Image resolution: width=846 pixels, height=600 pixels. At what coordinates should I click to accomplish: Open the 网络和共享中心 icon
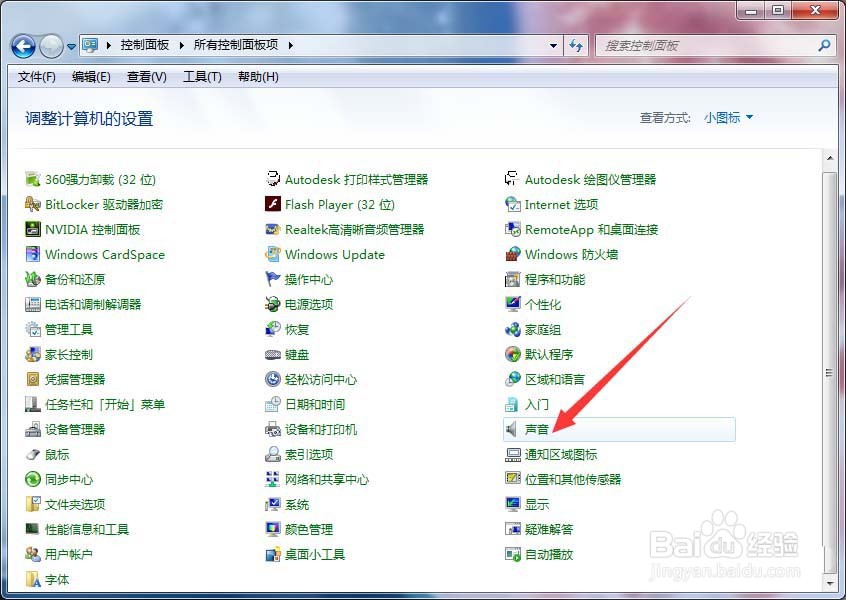(273, 479)
